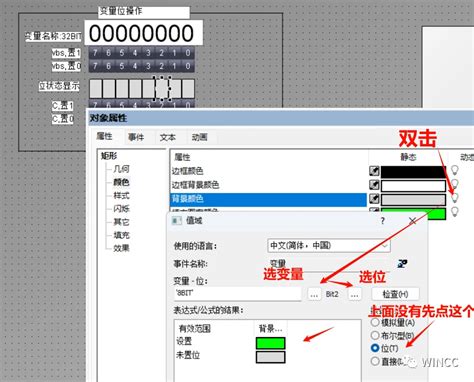Click the 变量位操作 title text on canvas
This screenshot has width=474, height=382.
121,11
